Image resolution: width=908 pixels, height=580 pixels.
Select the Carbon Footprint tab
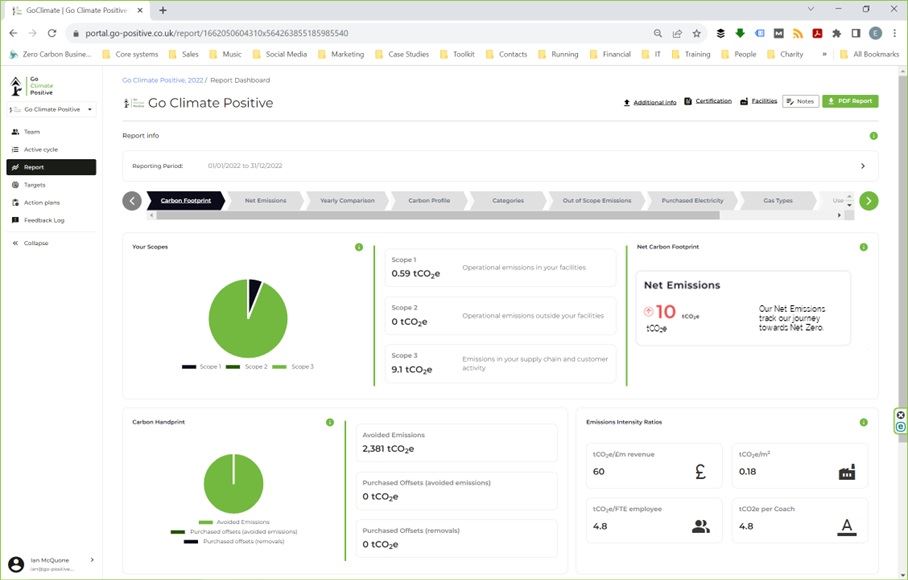[185, 201]
